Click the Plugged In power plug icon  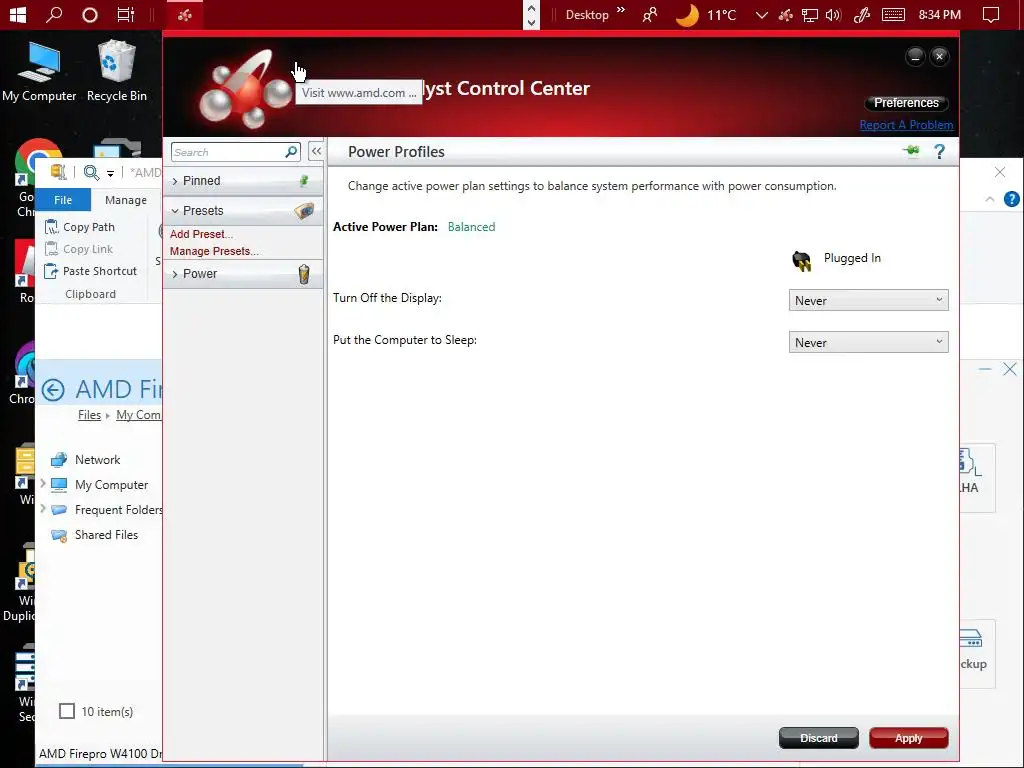click(x=801, y=261)
